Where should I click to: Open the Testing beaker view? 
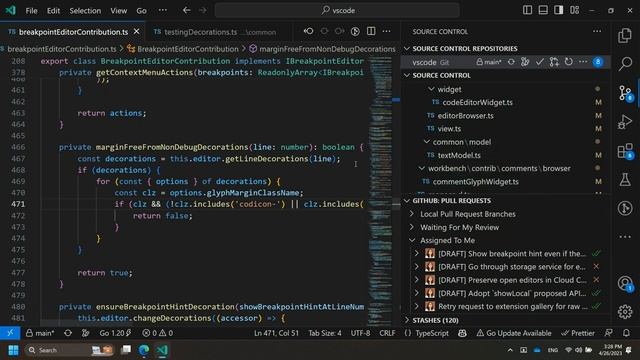(x=625, y=180)
